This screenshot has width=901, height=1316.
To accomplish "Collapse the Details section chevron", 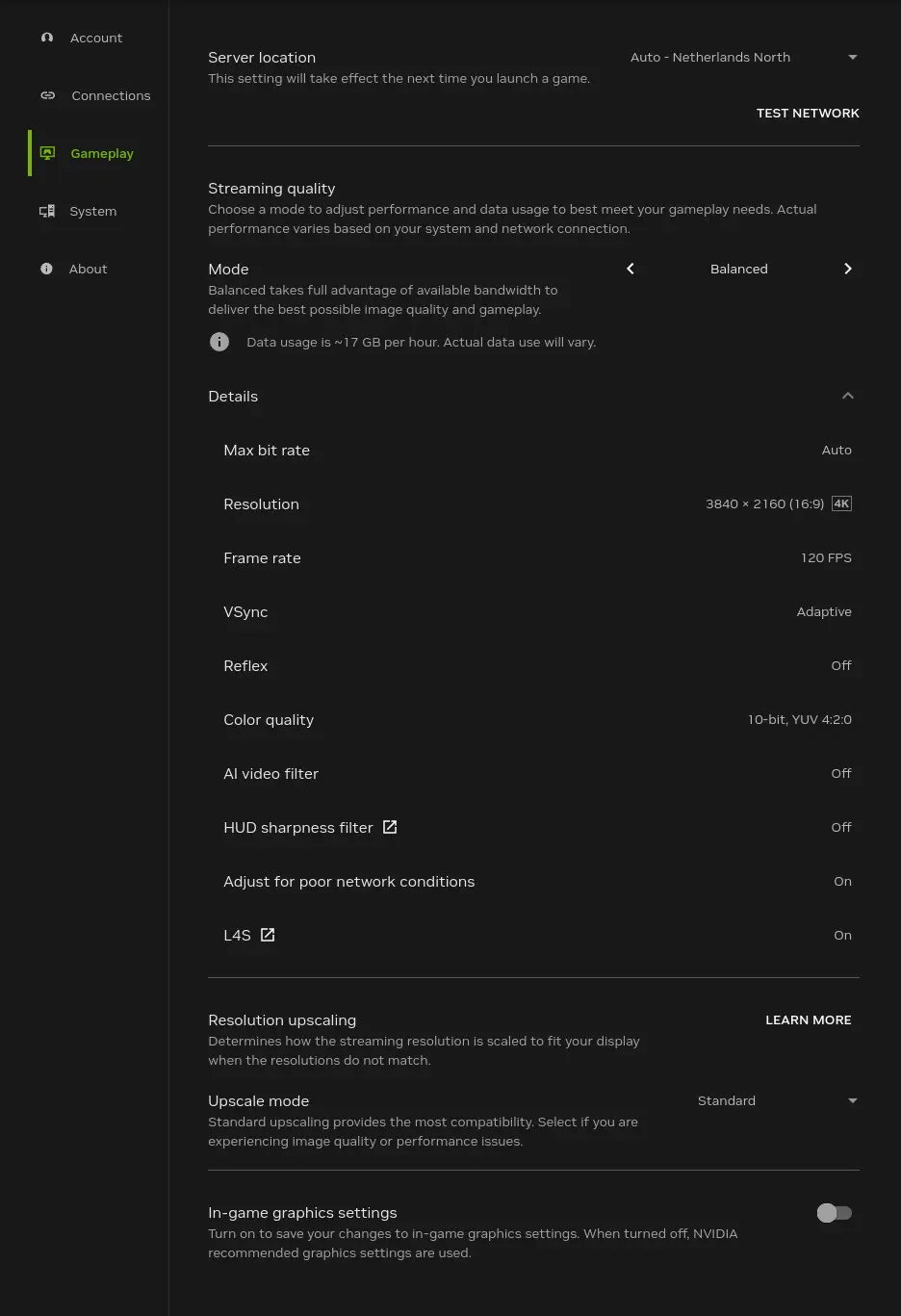I will coord(848,396).
